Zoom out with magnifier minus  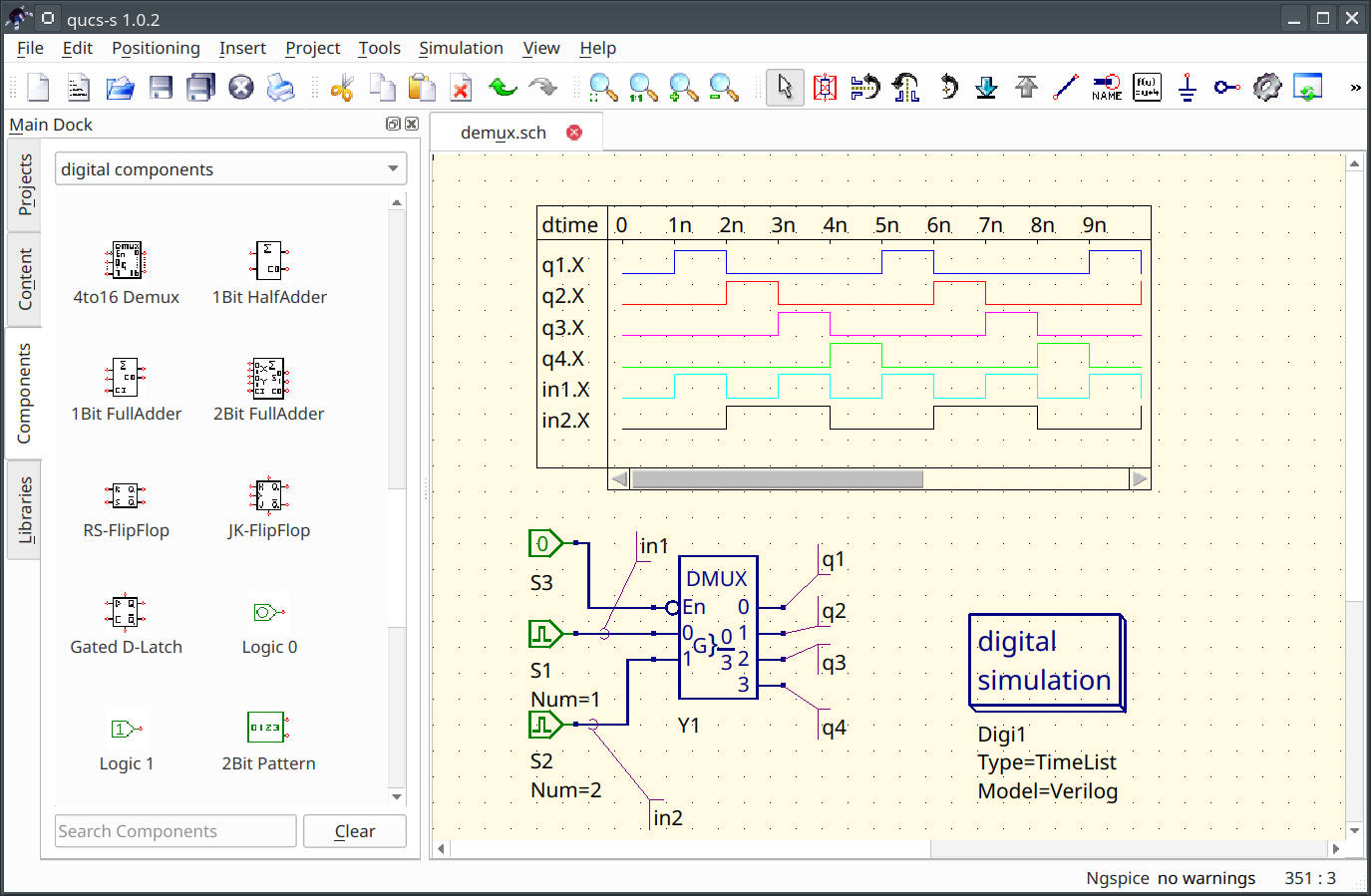tap(724, 88)
